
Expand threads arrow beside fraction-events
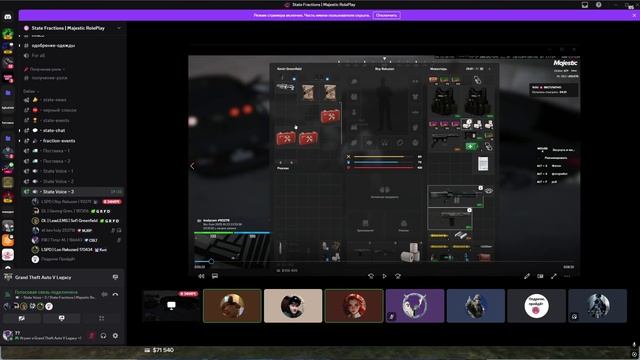(19, 141)
